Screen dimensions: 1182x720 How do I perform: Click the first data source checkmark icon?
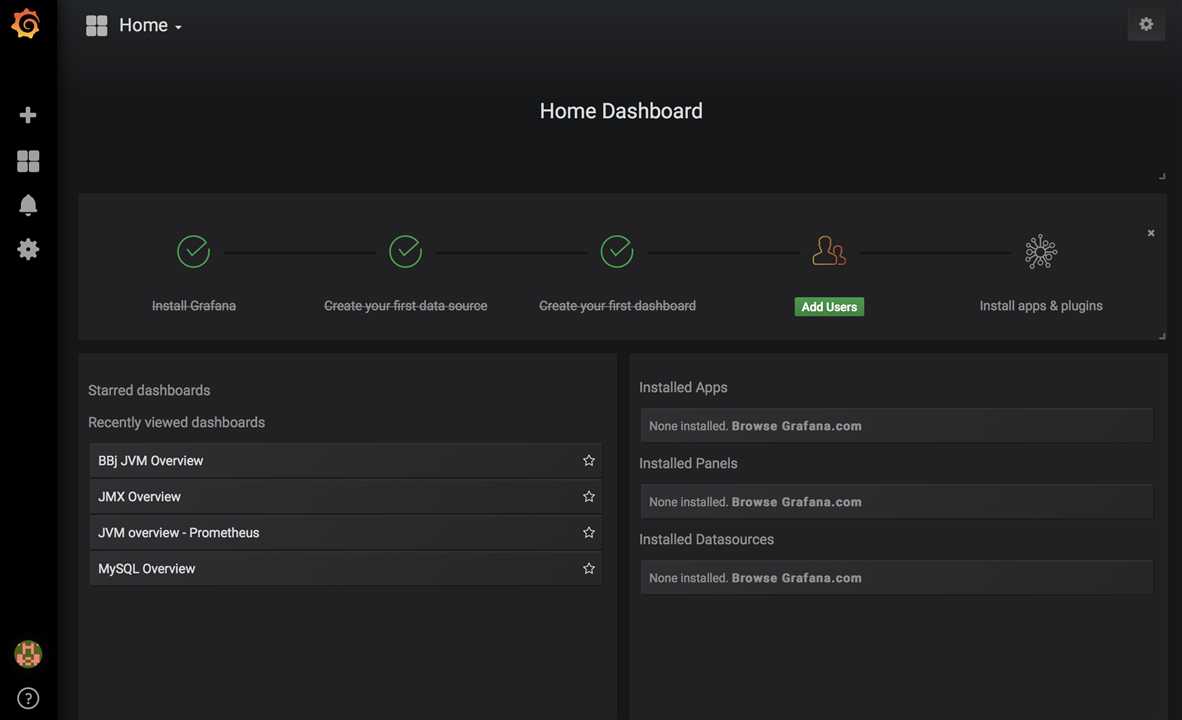click(x=406, y=251)
